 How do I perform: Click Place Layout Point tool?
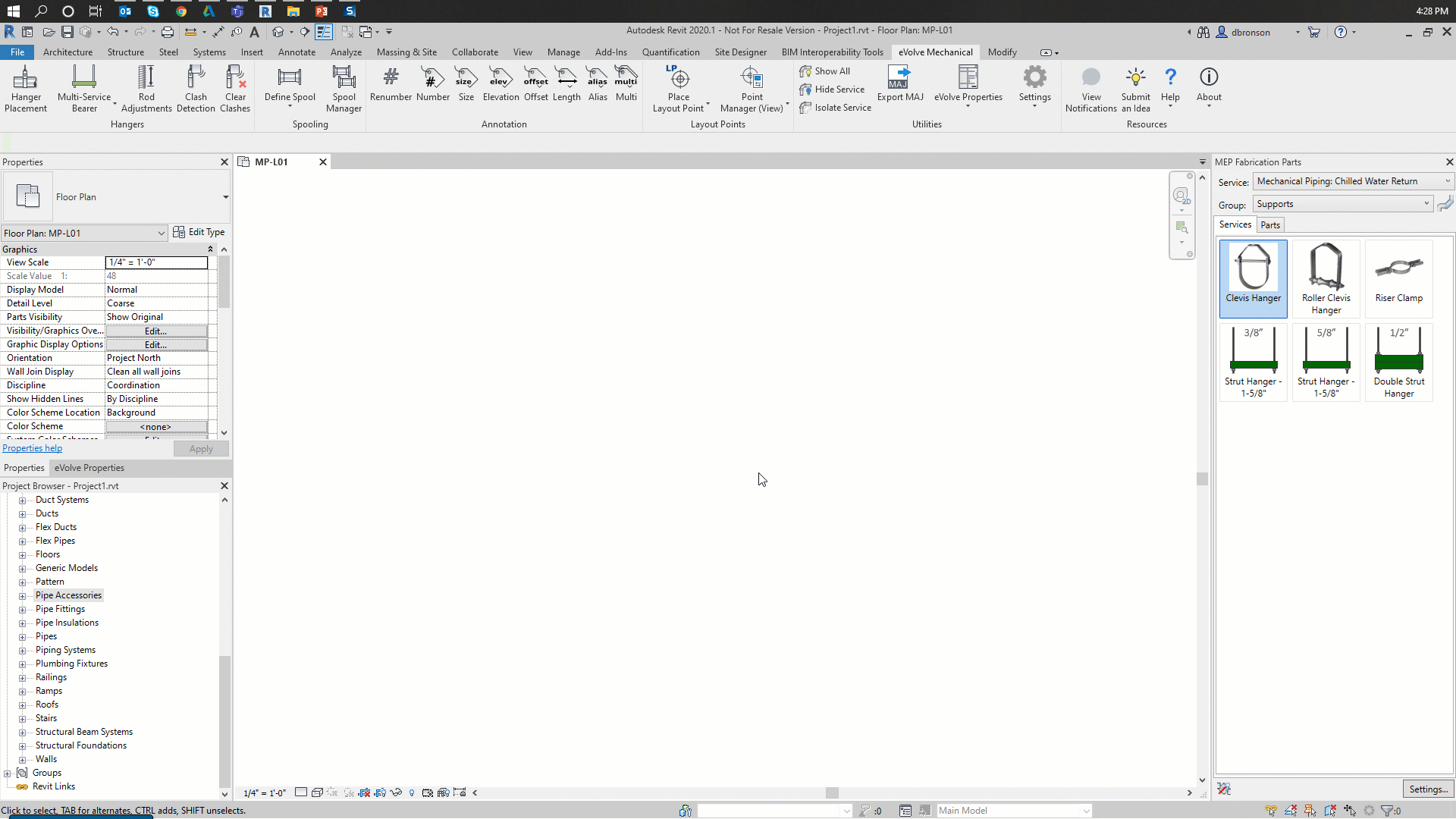[679, 88]
